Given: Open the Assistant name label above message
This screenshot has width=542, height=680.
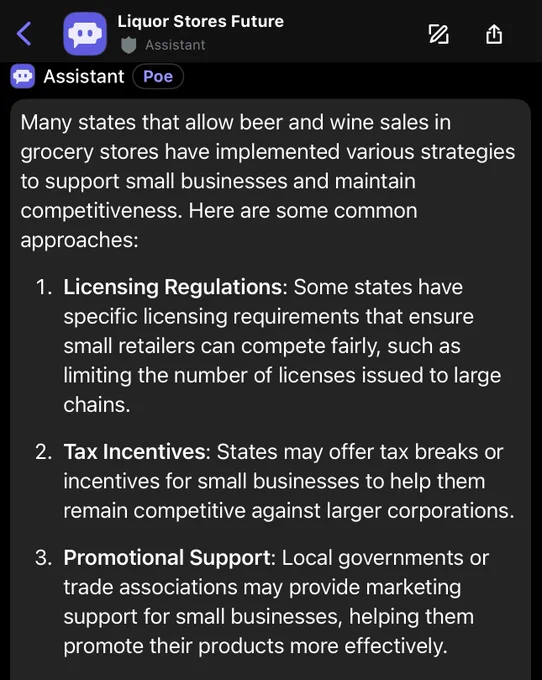Looking at the screenshot, I should click(84, 76).
